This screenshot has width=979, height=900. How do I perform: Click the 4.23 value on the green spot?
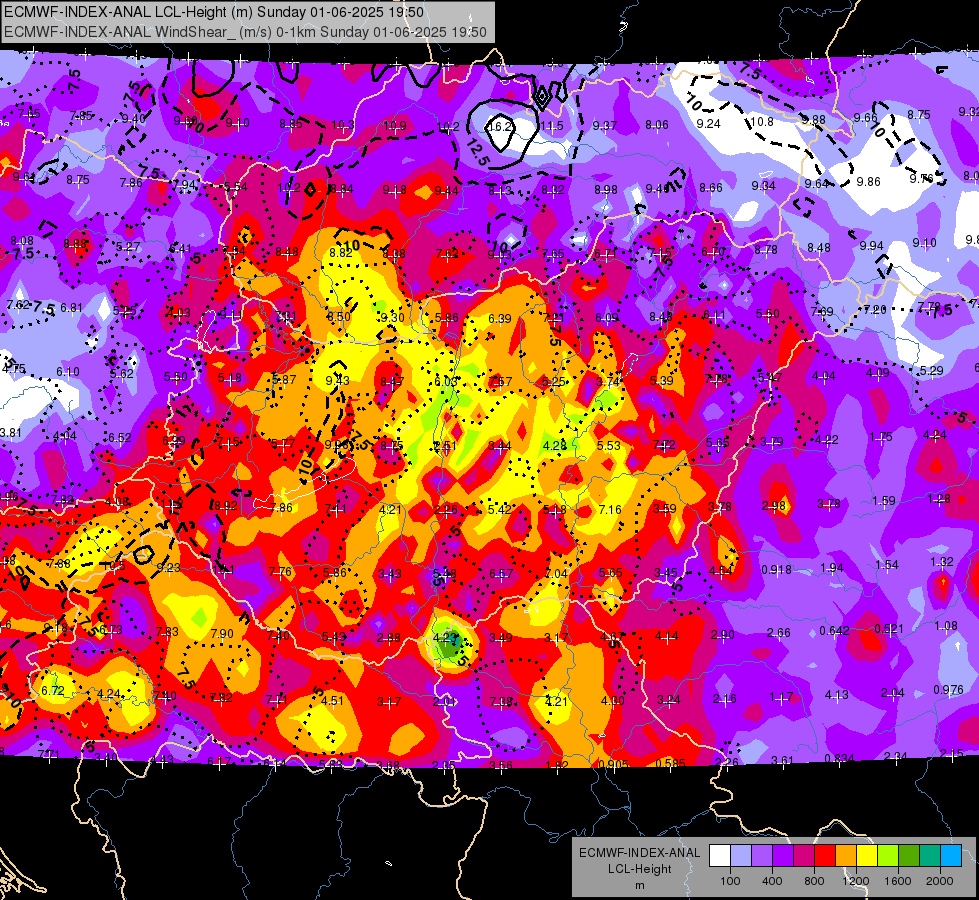(x=445, y=638)
